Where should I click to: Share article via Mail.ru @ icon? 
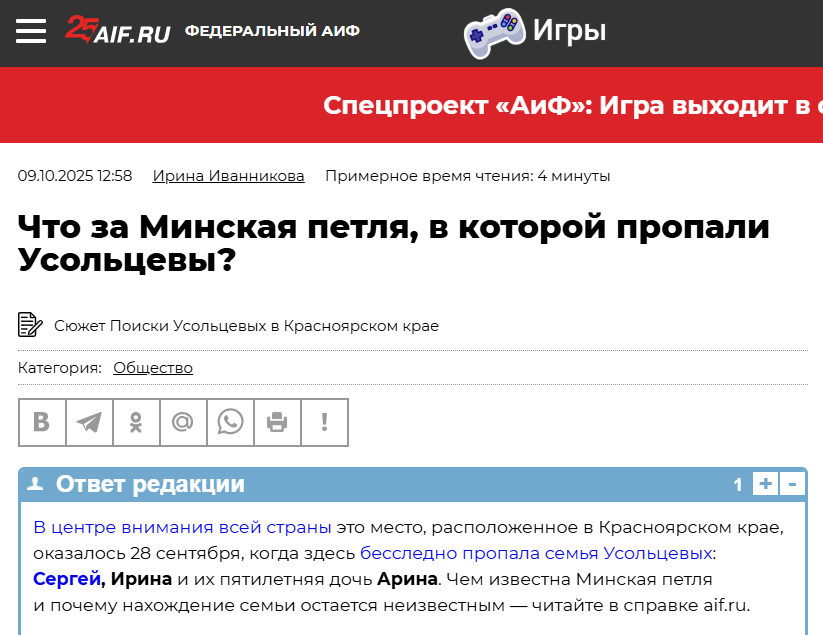click(x=183, y=422)
